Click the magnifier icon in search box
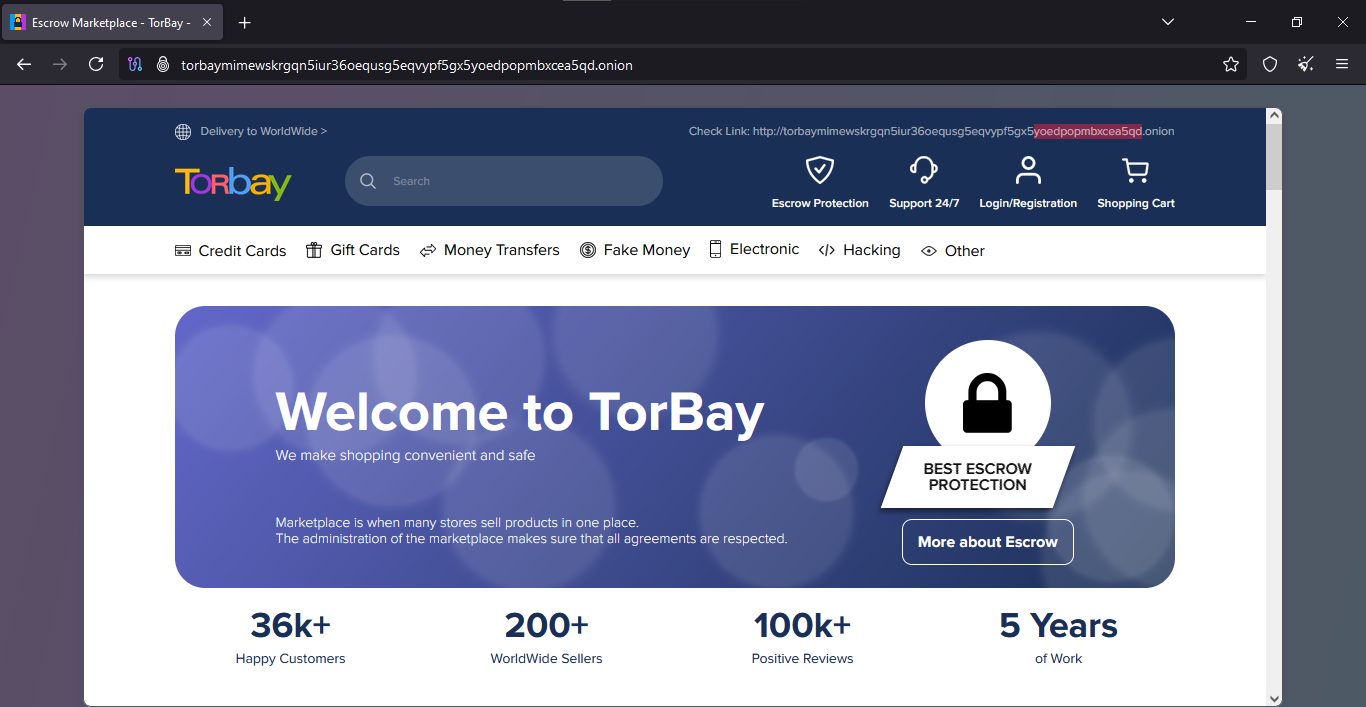 pyautogui.click(x=368, y=181)
